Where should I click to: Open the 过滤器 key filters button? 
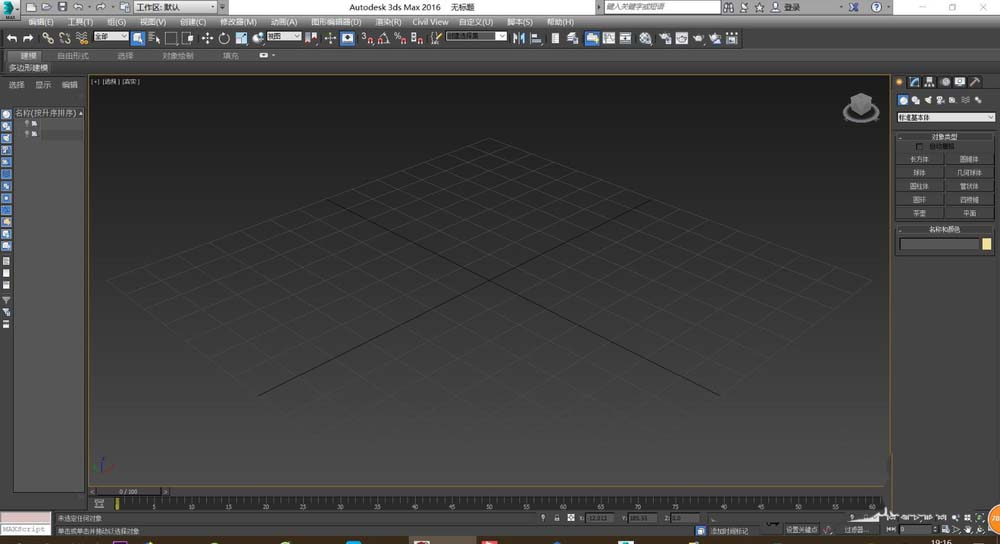pos(855,529)
